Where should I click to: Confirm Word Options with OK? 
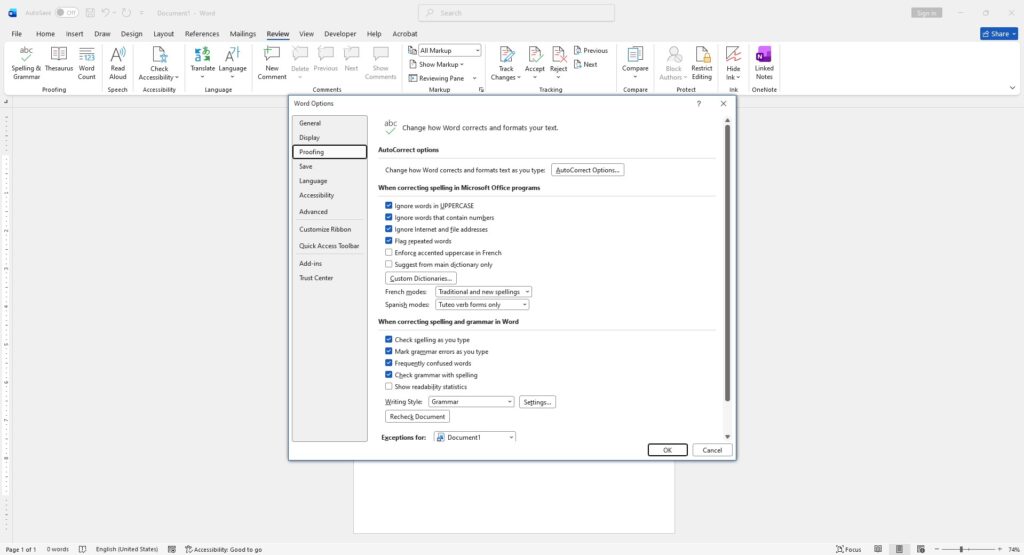click(667, 450)
